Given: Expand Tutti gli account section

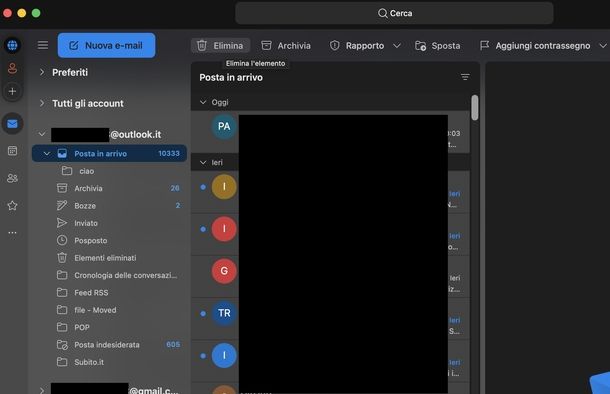Looking at the screenshot, I should (x=42, y=103).
